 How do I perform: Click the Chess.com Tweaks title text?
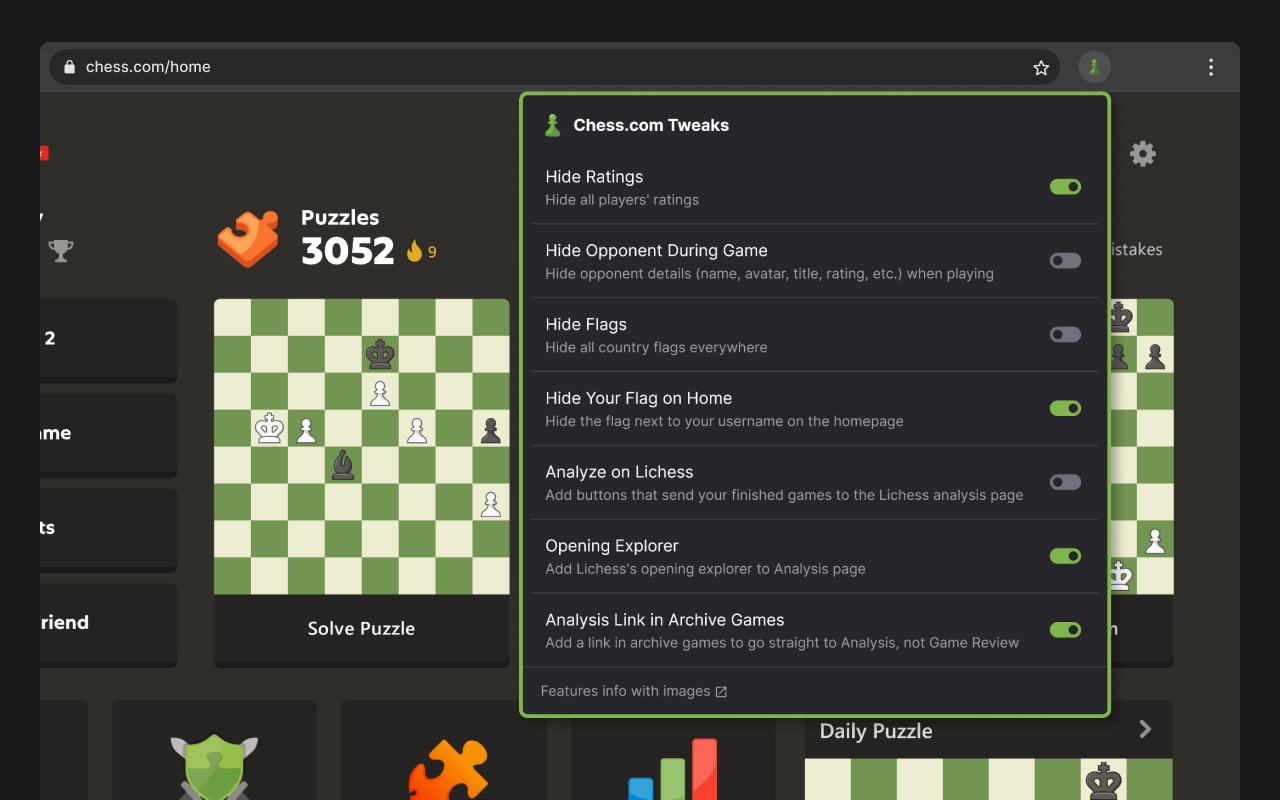point(651,125)
